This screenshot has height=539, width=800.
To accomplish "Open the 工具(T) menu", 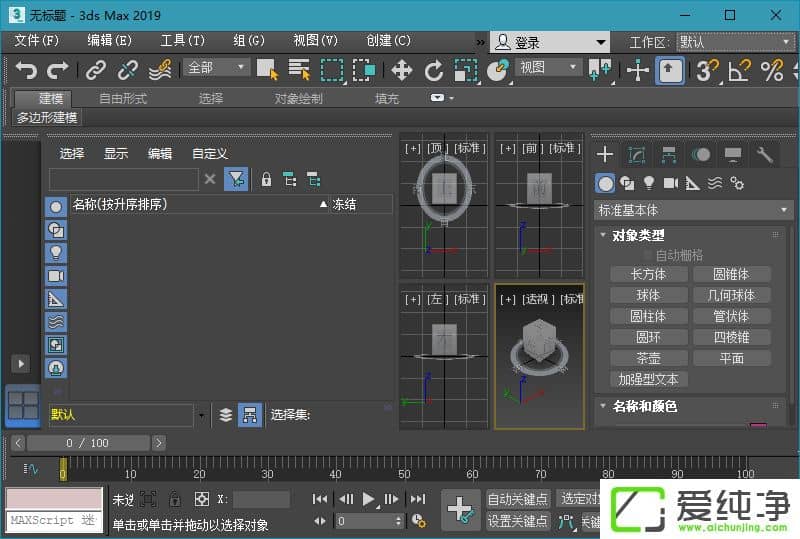I will click(x=182, y=41).
